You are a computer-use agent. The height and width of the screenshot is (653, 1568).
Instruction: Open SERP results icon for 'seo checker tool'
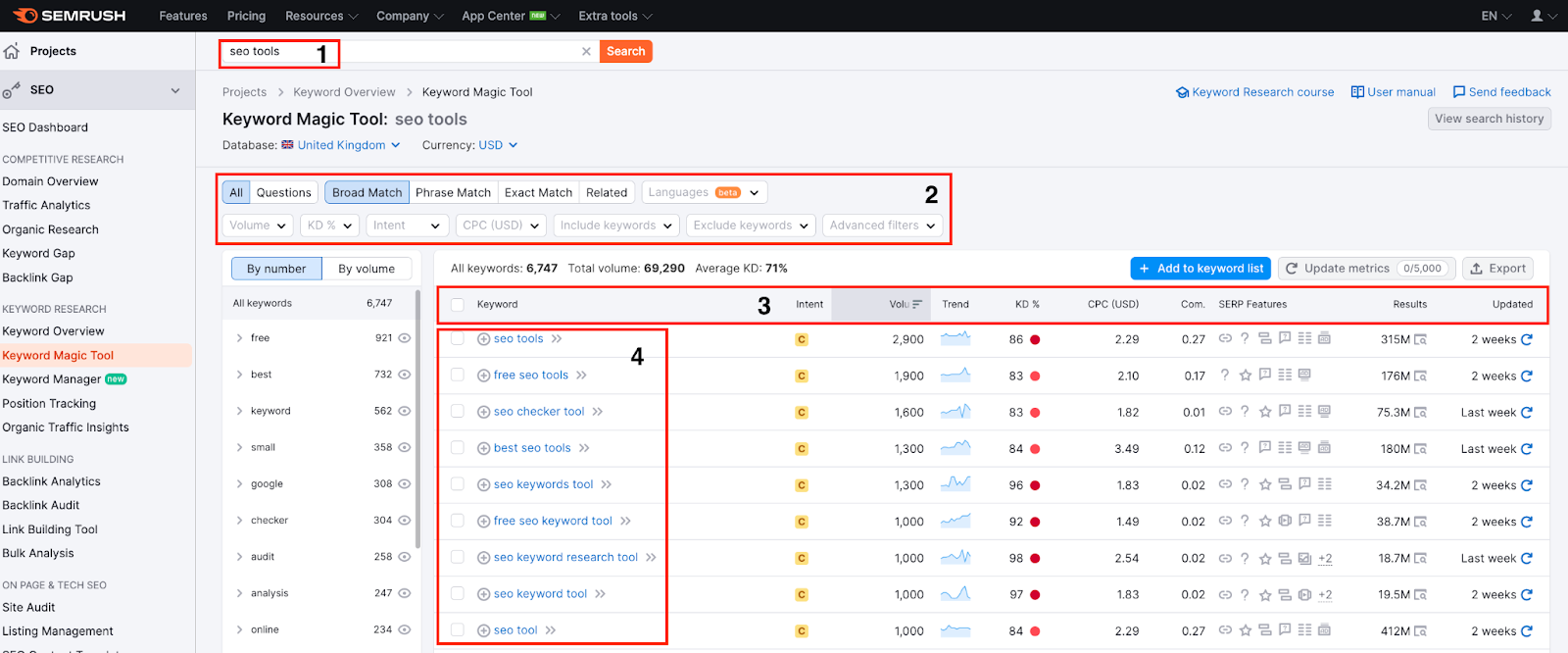coord(1421,413)
